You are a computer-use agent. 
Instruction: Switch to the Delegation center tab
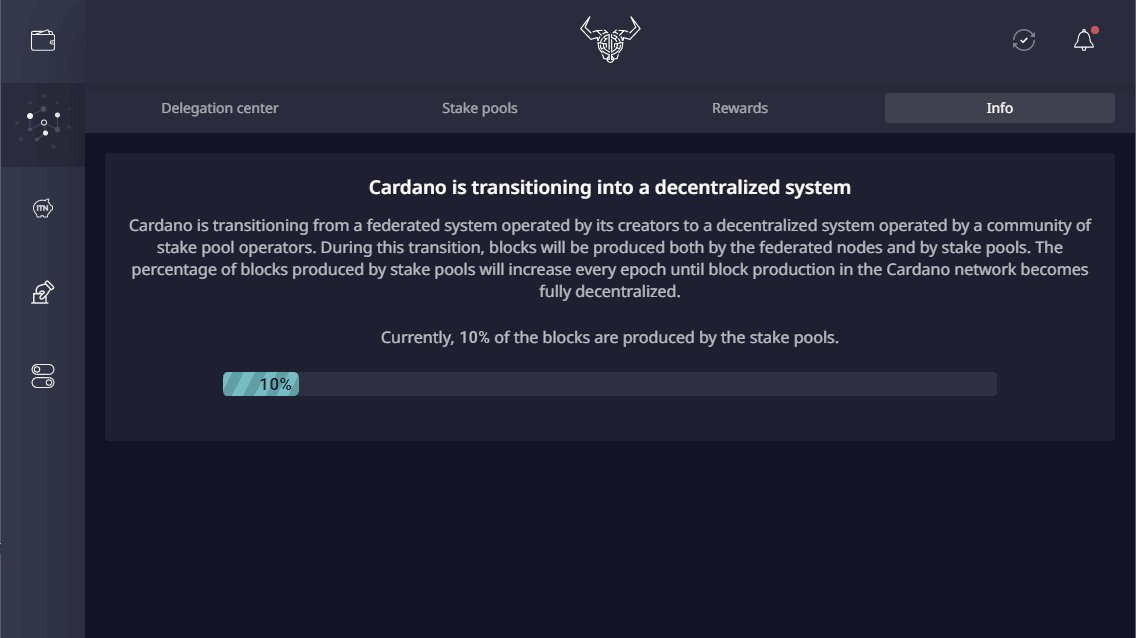pyautogui.click(x=220, y=108)
